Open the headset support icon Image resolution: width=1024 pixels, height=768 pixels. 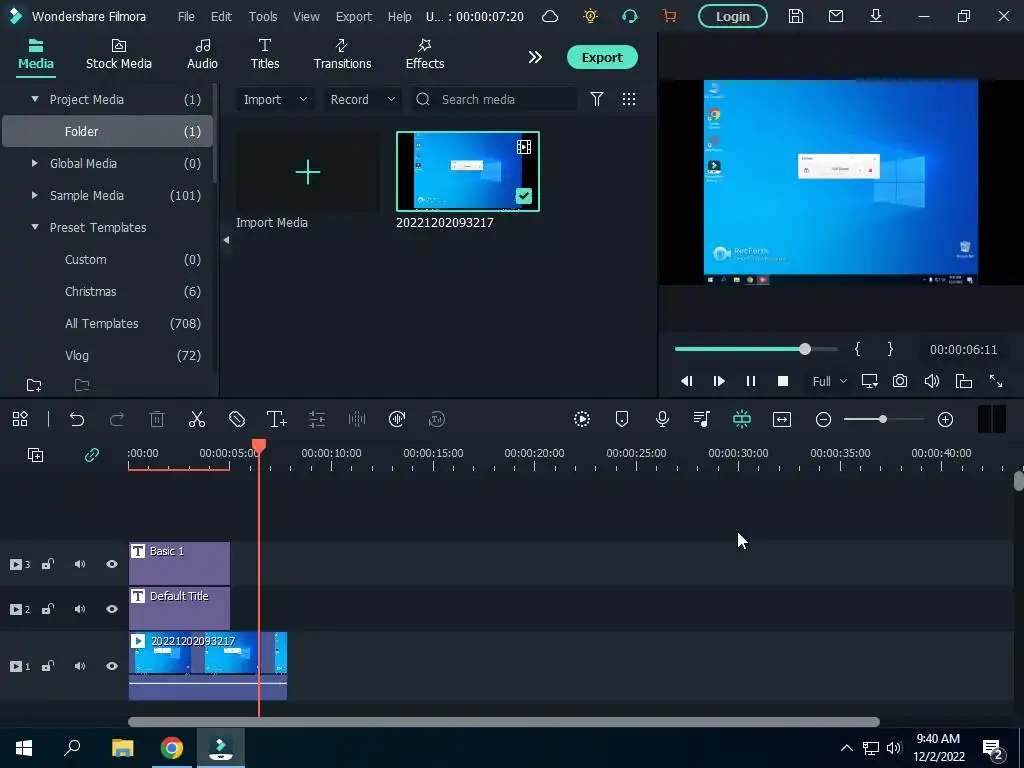(630, 16)
